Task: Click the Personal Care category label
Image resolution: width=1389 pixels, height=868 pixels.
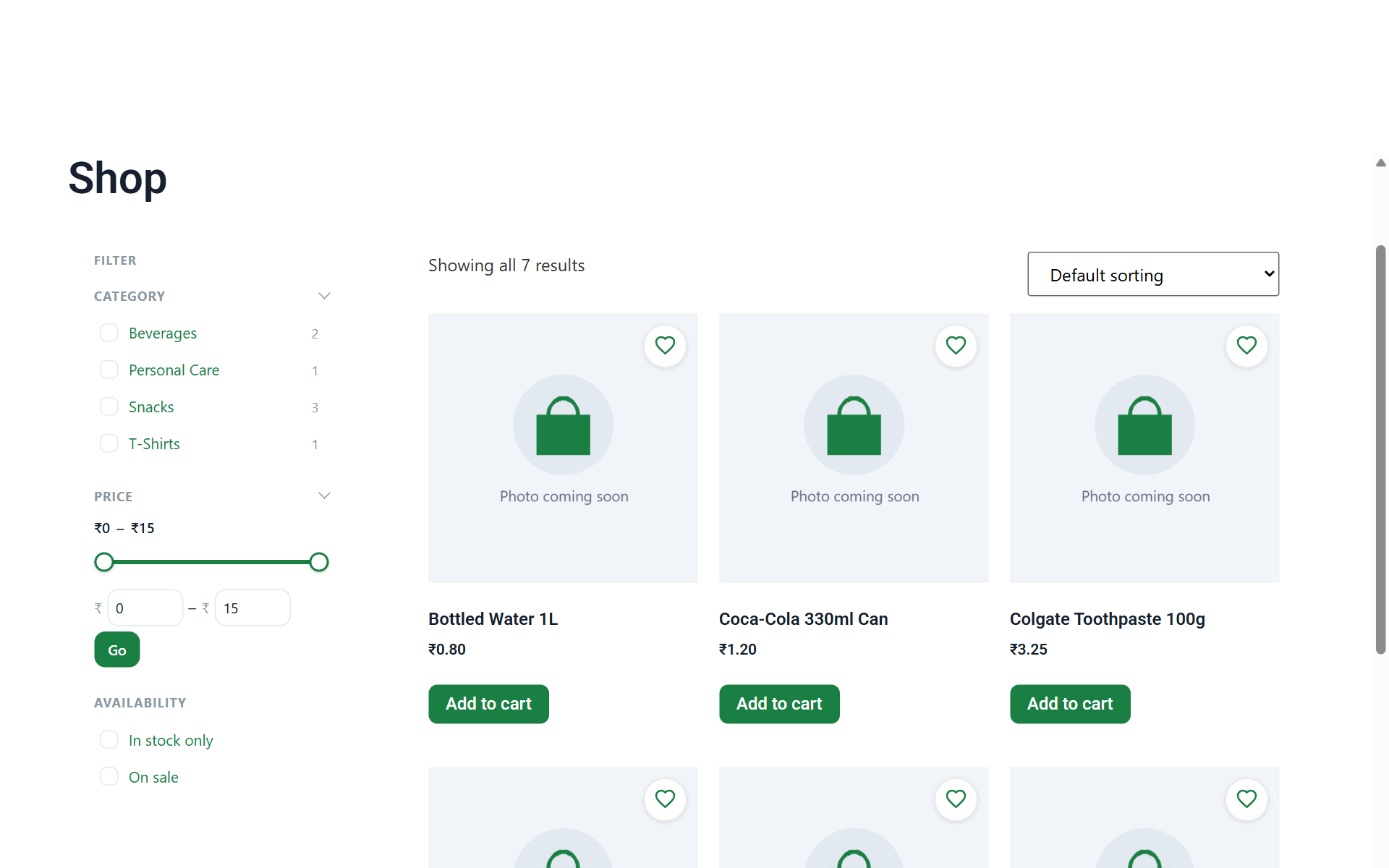Action: click(x=174, y=370)
